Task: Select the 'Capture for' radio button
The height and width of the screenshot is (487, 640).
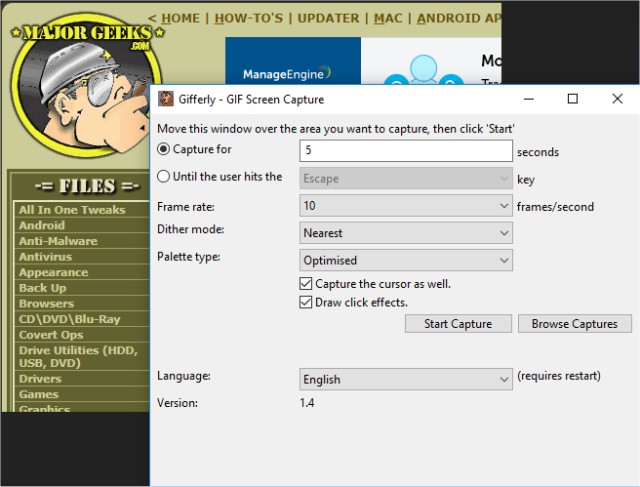Action: coord(163,149)
